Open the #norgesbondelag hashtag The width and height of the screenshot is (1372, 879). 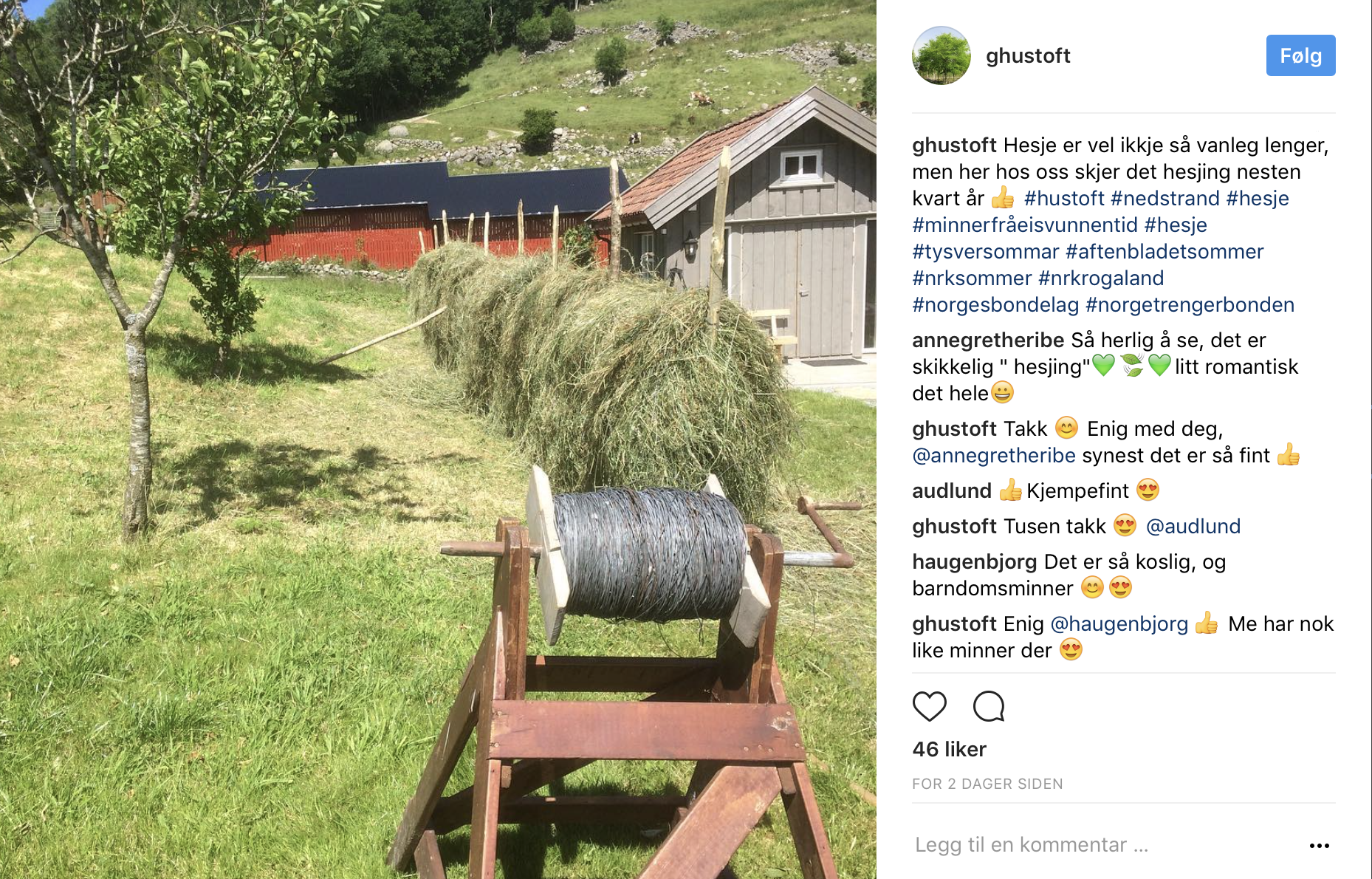(x=995, y=304)
